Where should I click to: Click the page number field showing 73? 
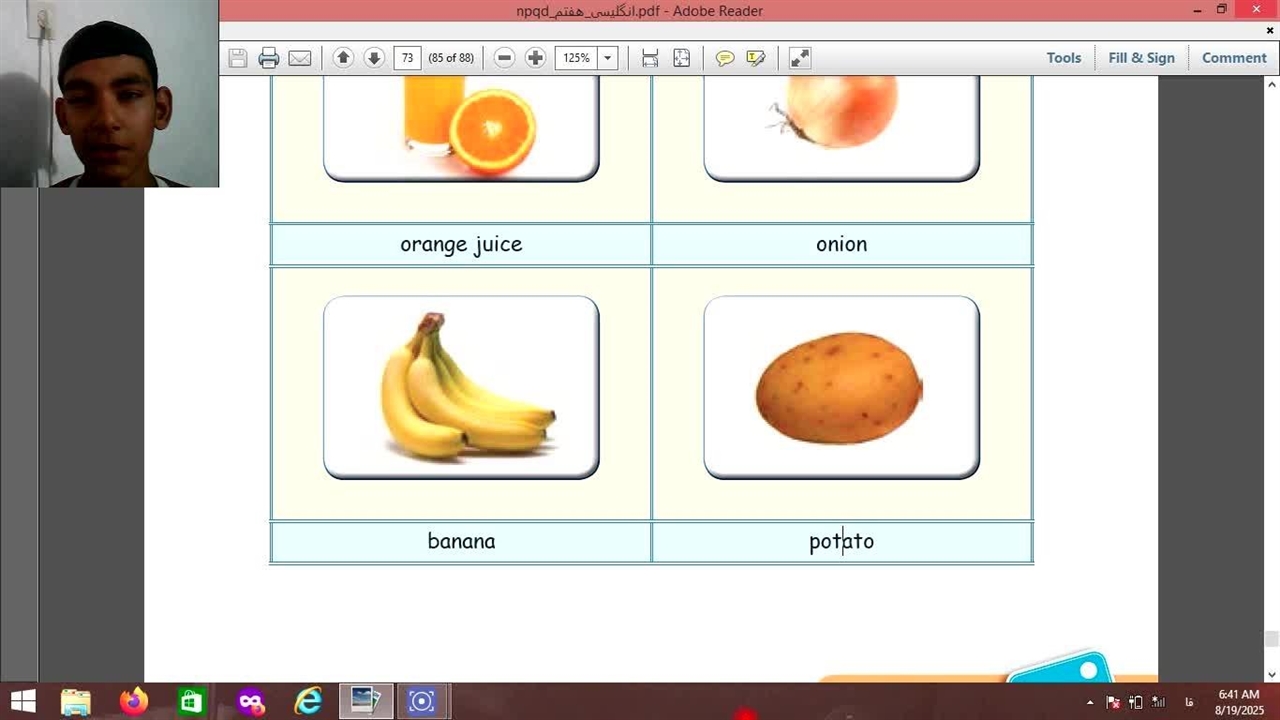click(407, 58)
